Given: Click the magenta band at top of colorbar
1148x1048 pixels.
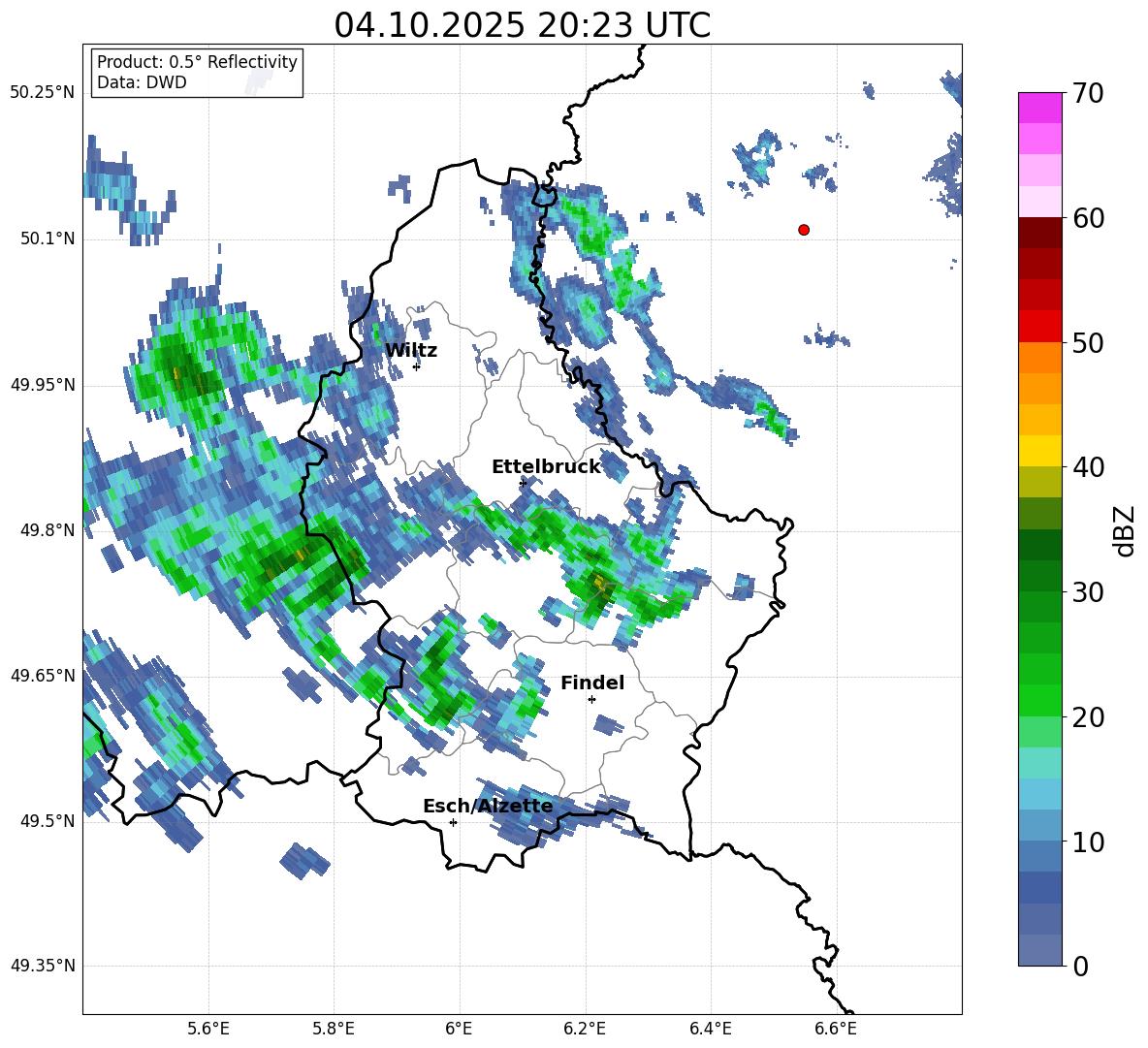Looking at the screenshot, I should [1039, 108].
